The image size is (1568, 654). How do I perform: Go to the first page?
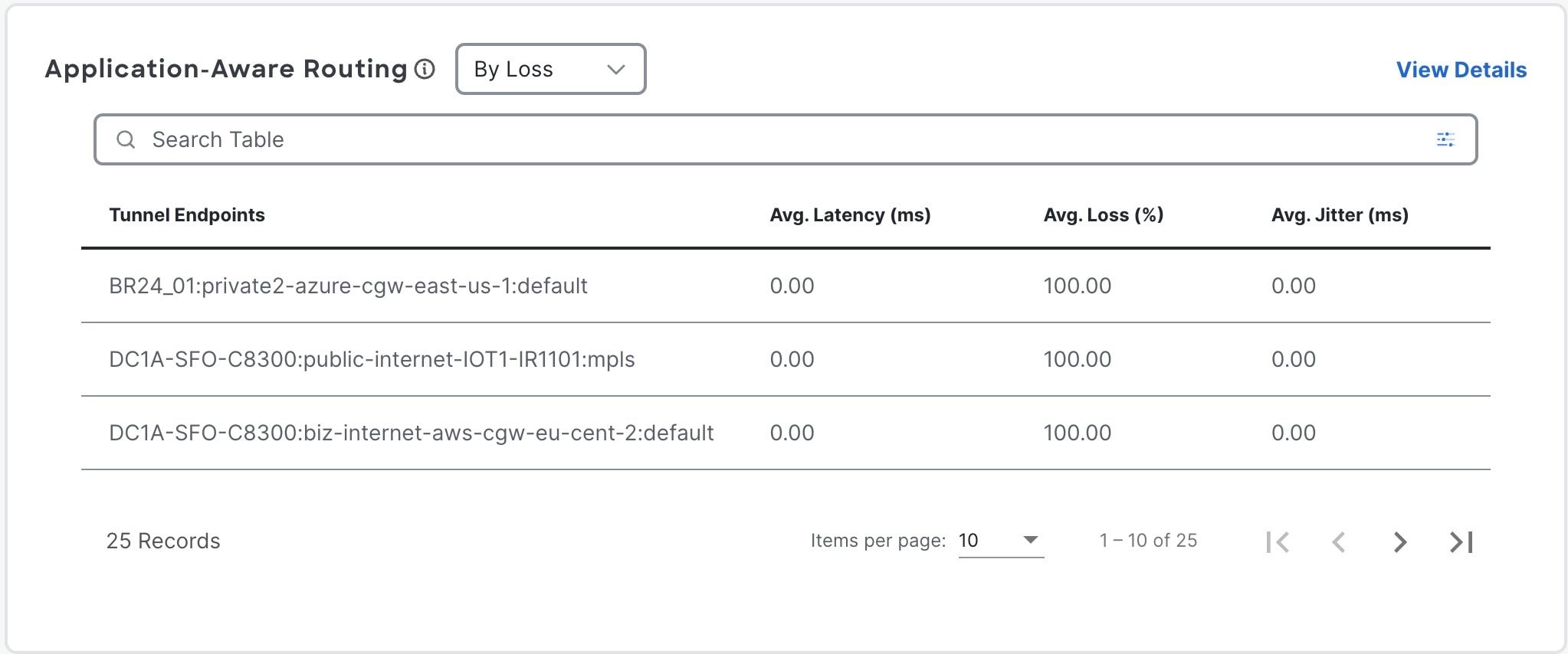1278,542
